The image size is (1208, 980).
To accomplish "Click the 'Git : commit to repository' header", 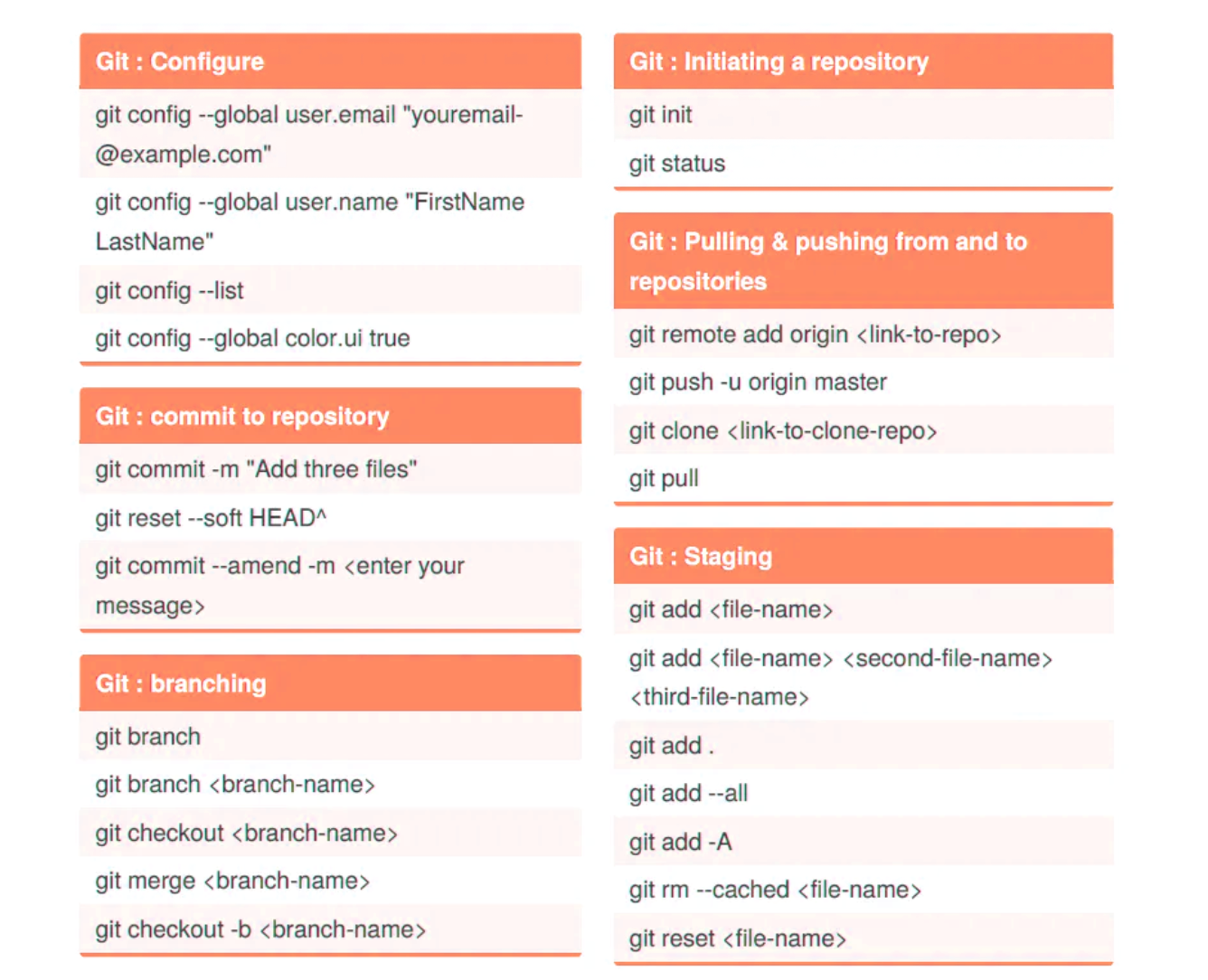I will pyautogui.click(x=330, y=416).
